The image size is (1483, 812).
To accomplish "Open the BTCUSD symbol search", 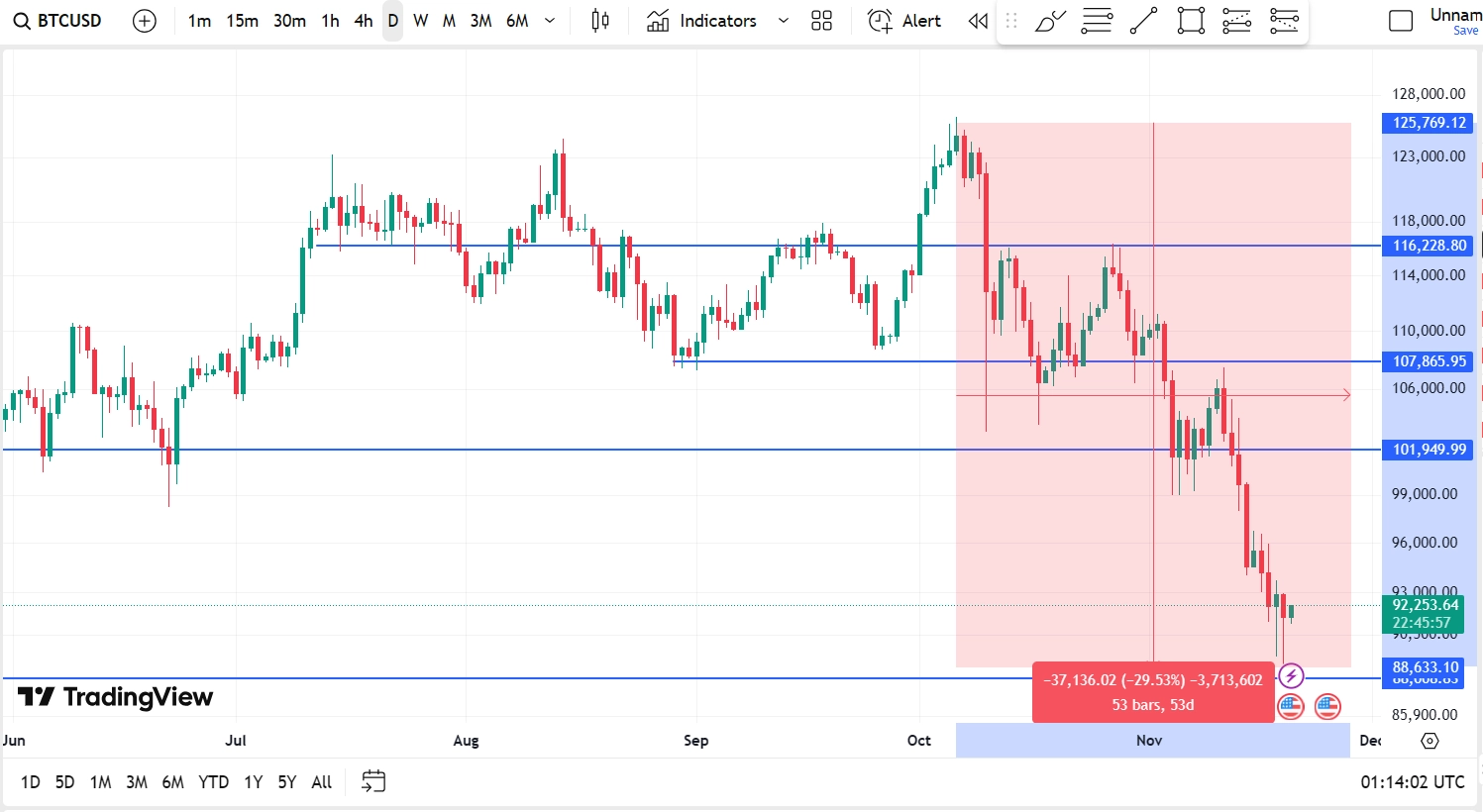I will click(58, 21).
